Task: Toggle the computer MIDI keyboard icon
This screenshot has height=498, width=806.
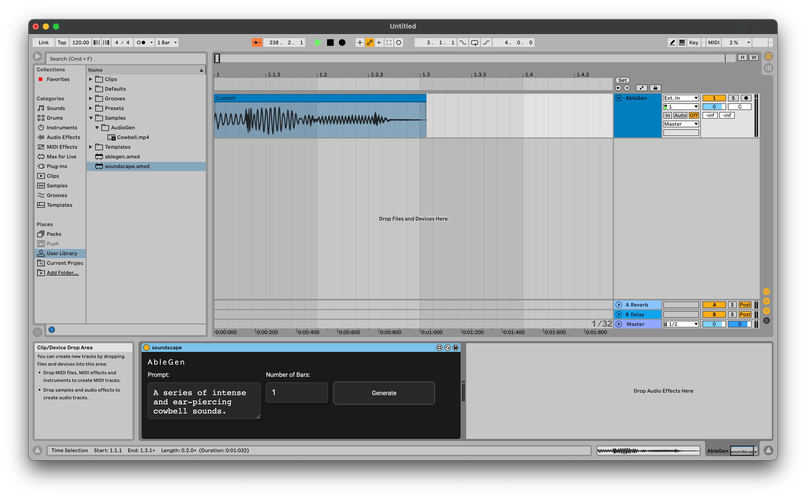Action: point(682,43)
